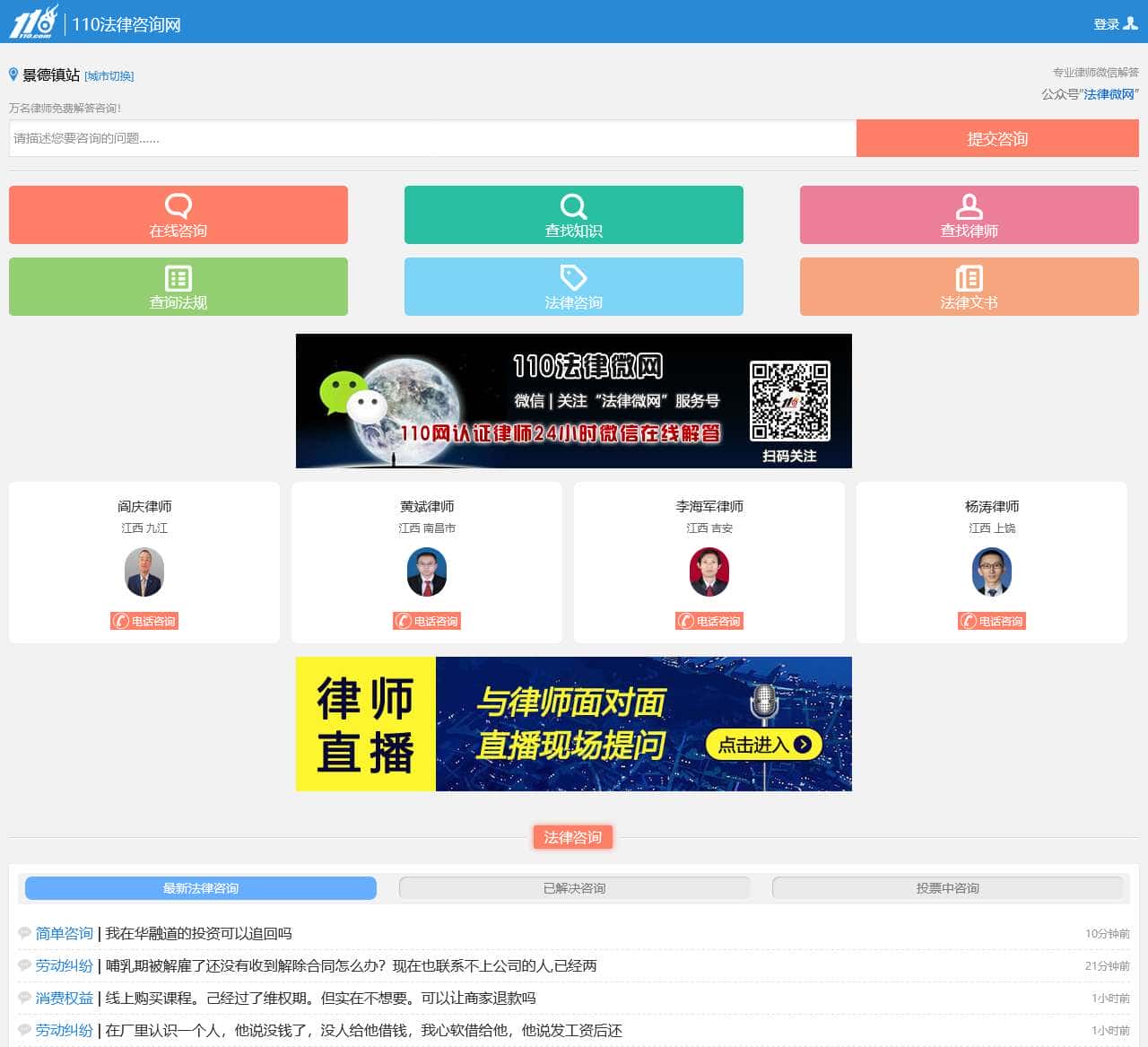Click the location pin icon near 景德镇站
1148x1047 pixels.
pos(13,74)
